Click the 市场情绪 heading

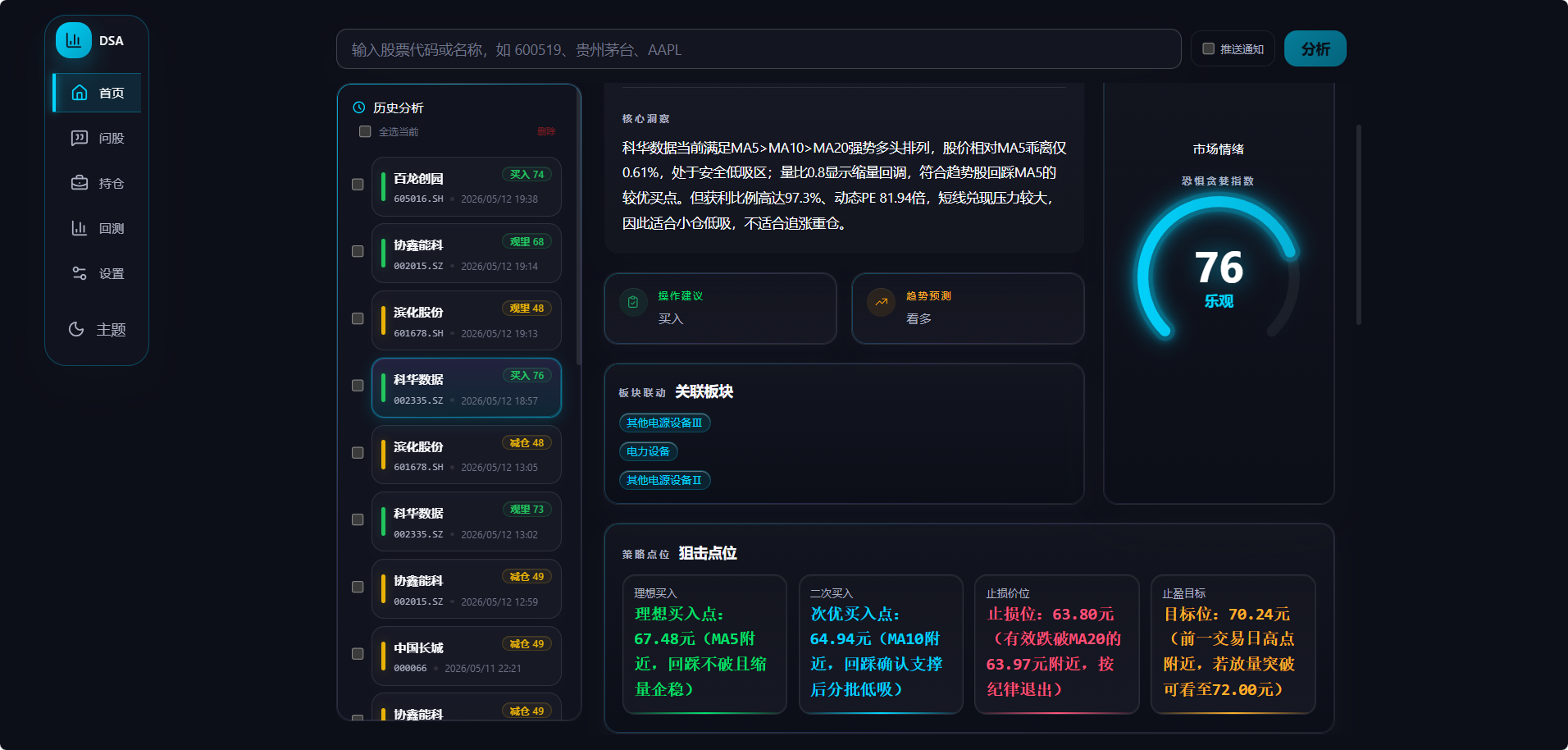pos(1219,149)
